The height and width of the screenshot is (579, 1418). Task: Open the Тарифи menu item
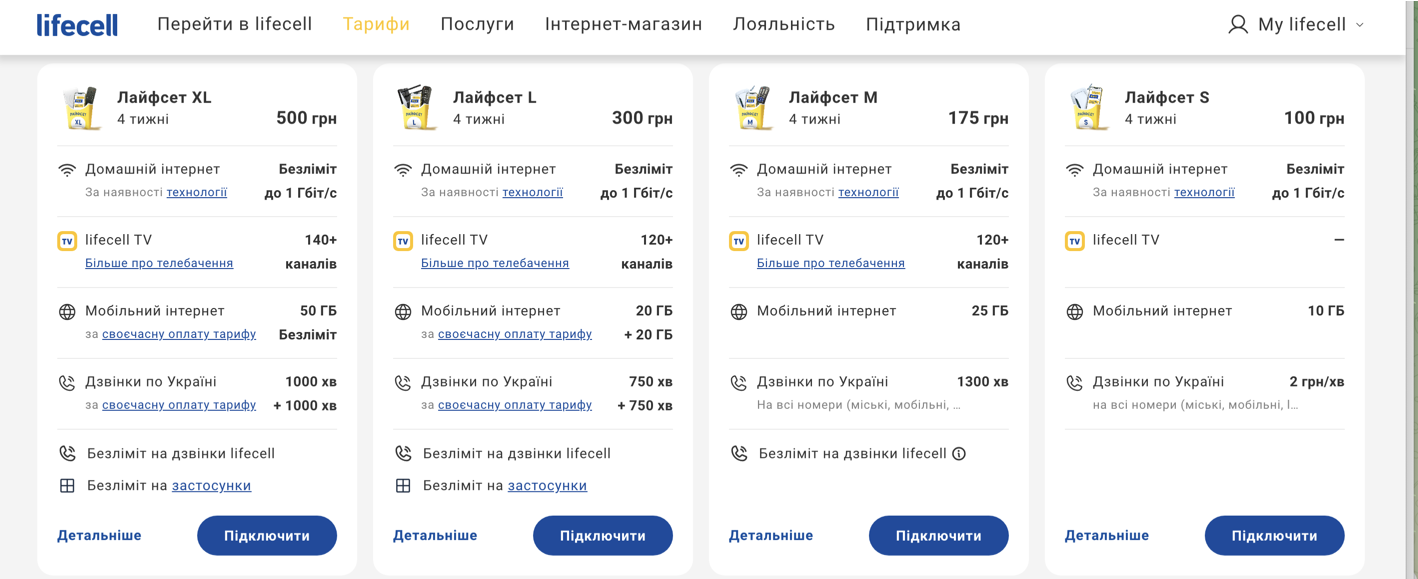376,25
